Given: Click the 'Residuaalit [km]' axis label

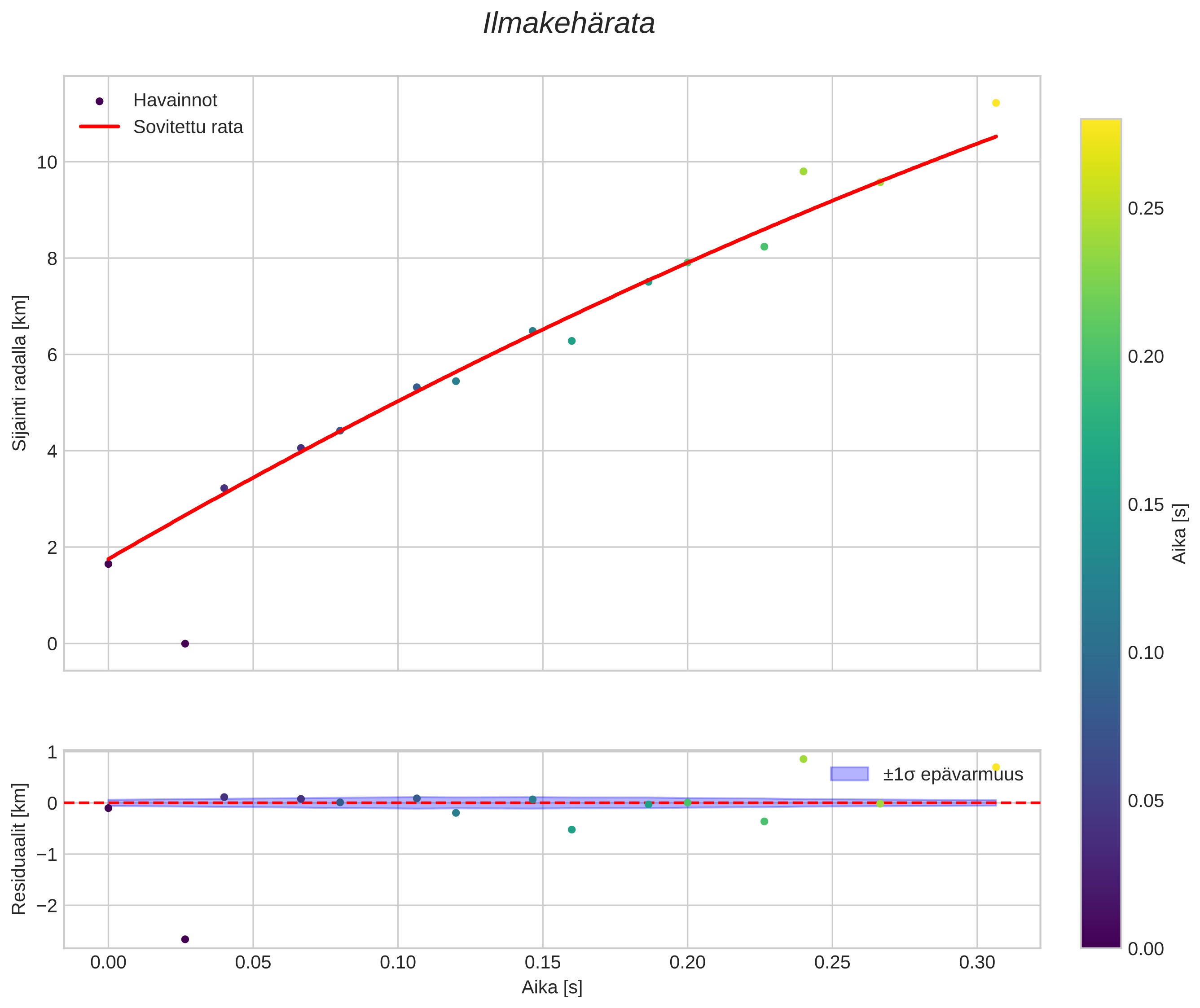Looking at the screenshot, I should click(x=19, y=849).
